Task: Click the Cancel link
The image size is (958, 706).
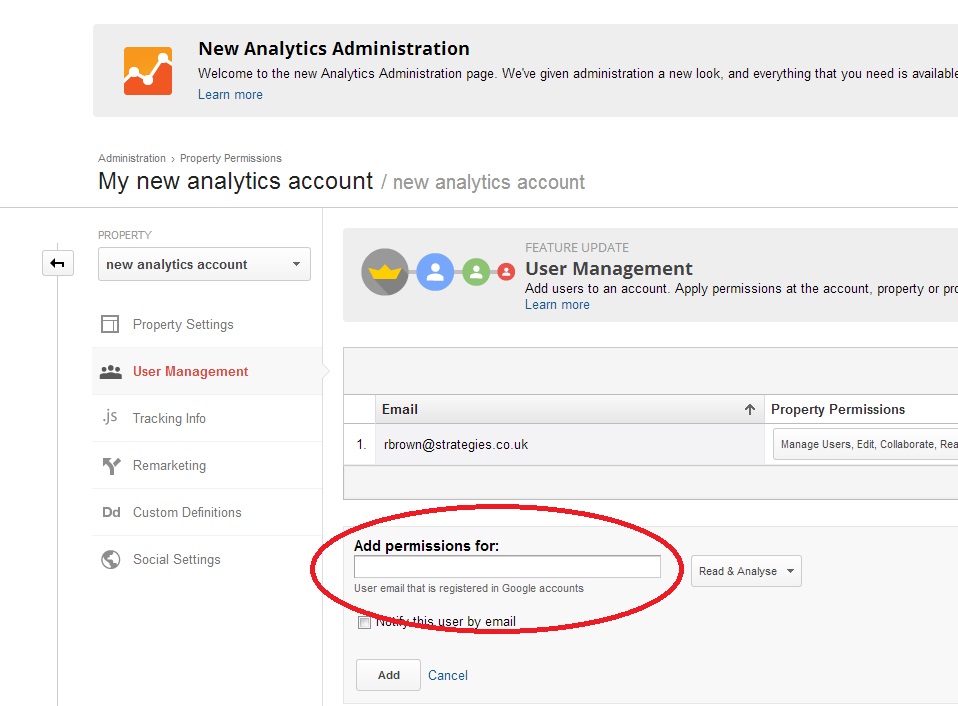Action: click(448, 675)
